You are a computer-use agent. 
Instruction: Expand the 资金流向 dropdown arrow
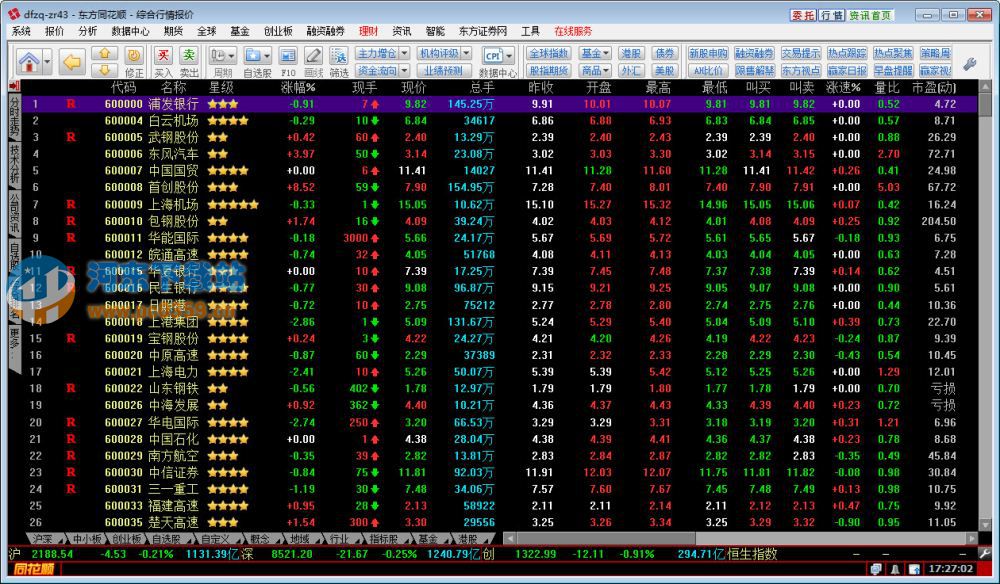[x=404, y=70]
